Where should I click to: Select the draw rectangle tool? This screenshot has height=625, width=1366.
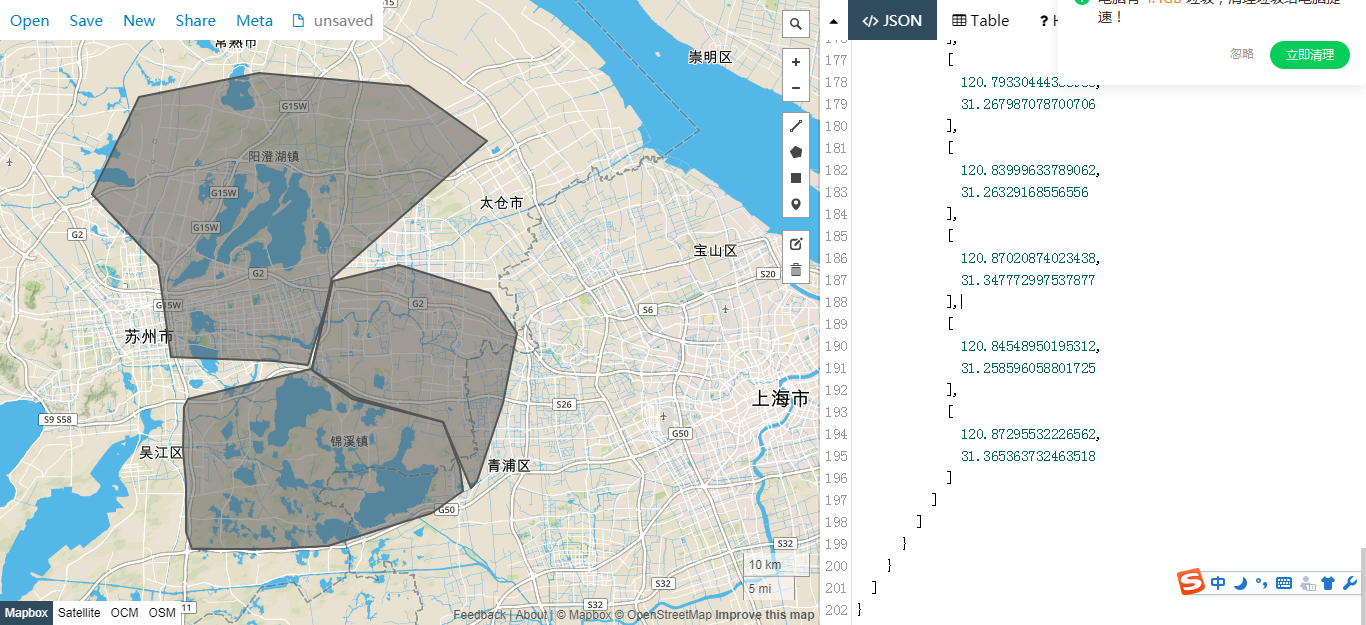point(795,177)
